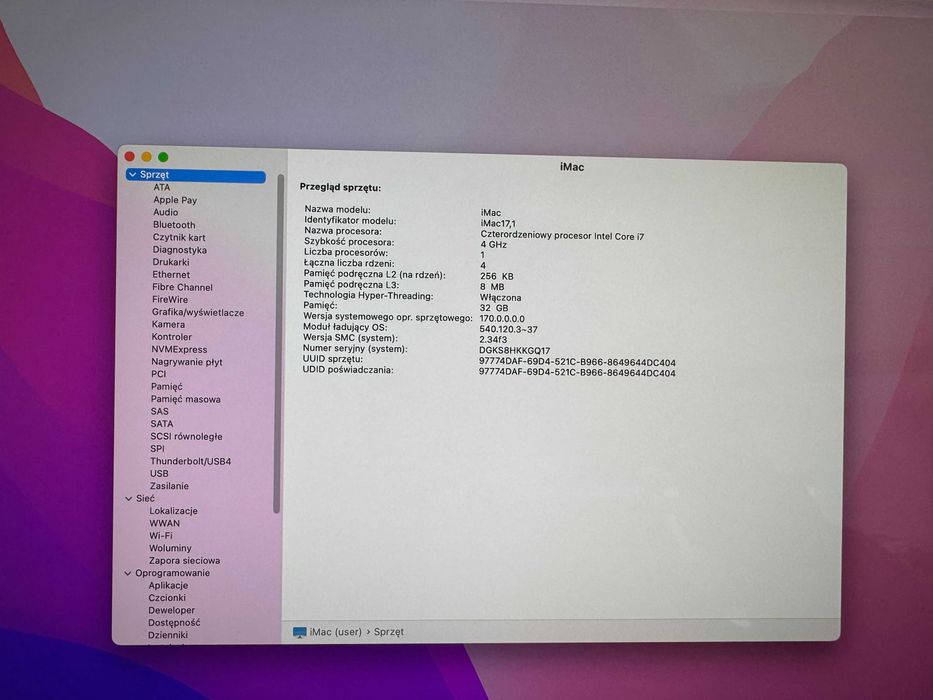Click Sprzęt in the bottom path bar
Screen dimensions: 933x700
[x=389, y=632]
